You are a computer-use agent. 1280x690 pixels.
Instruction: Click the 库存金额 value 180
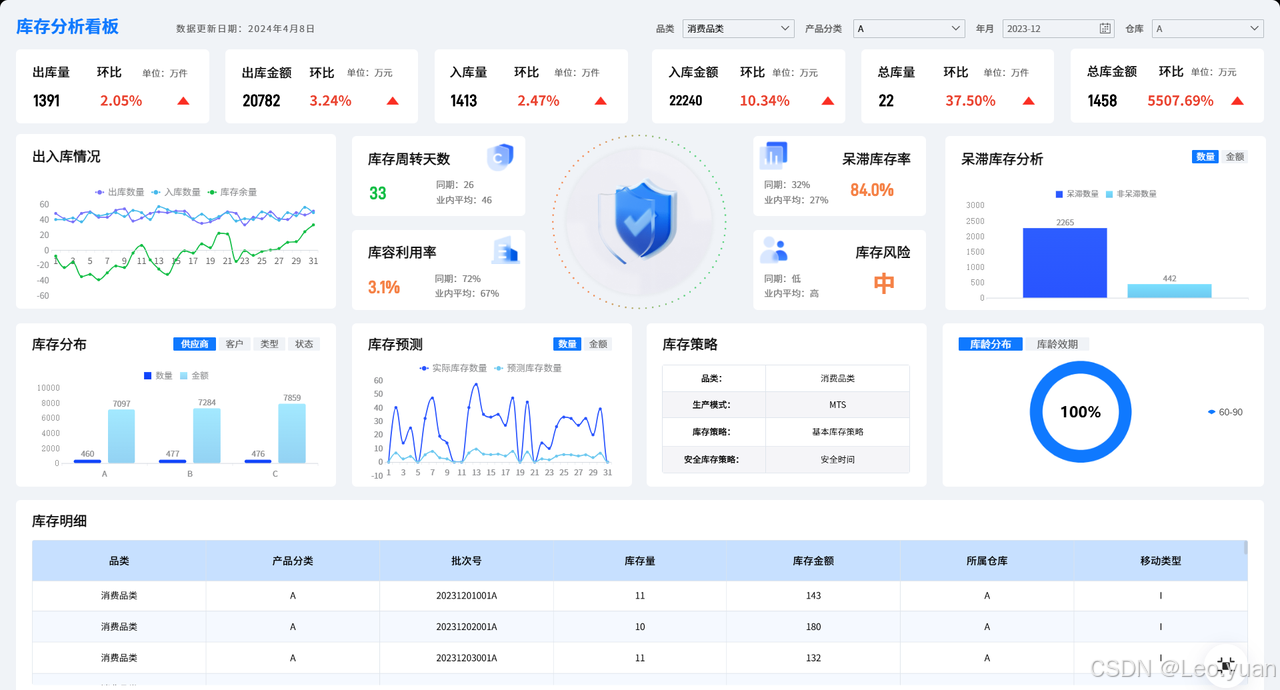coord(813,627)
